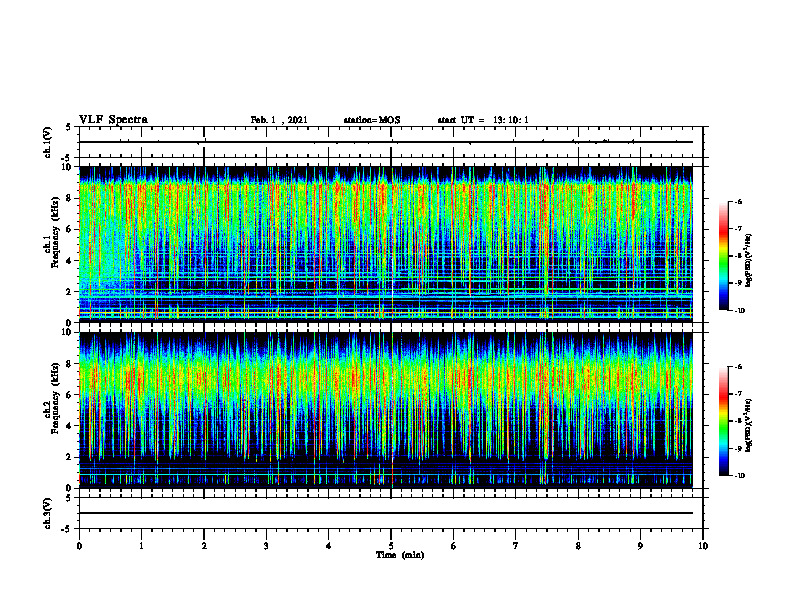Click the "station=MOS" header label

372,120
